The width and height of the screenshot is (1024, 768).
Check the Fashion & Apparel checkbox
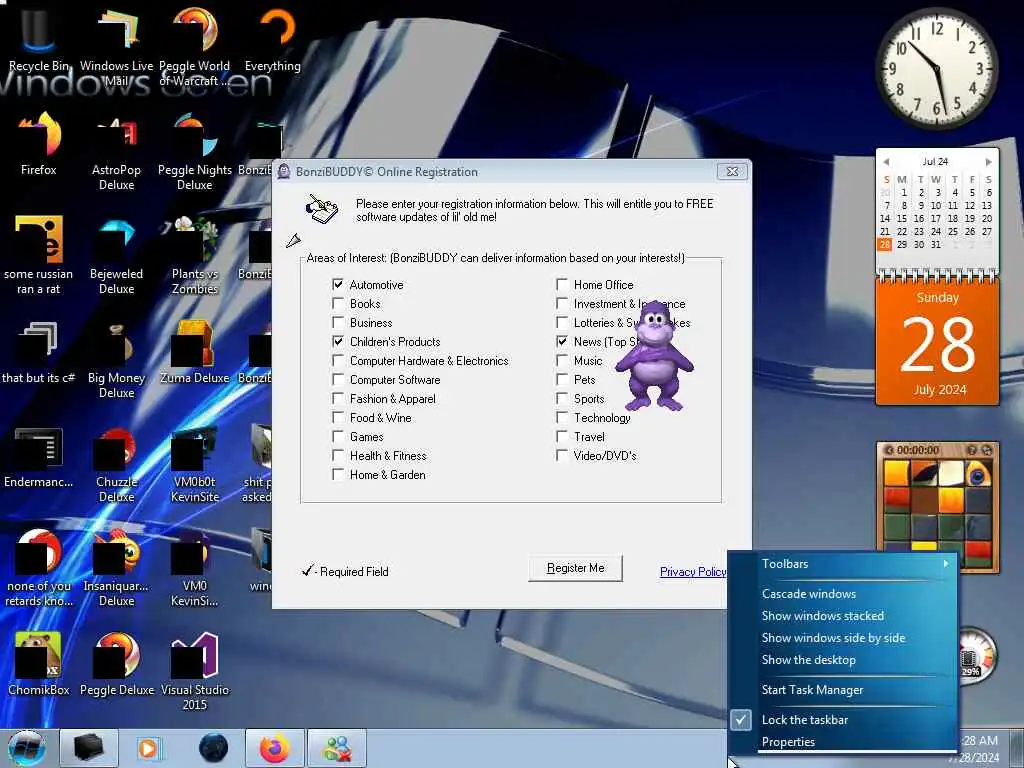click(x=338, y=398)
